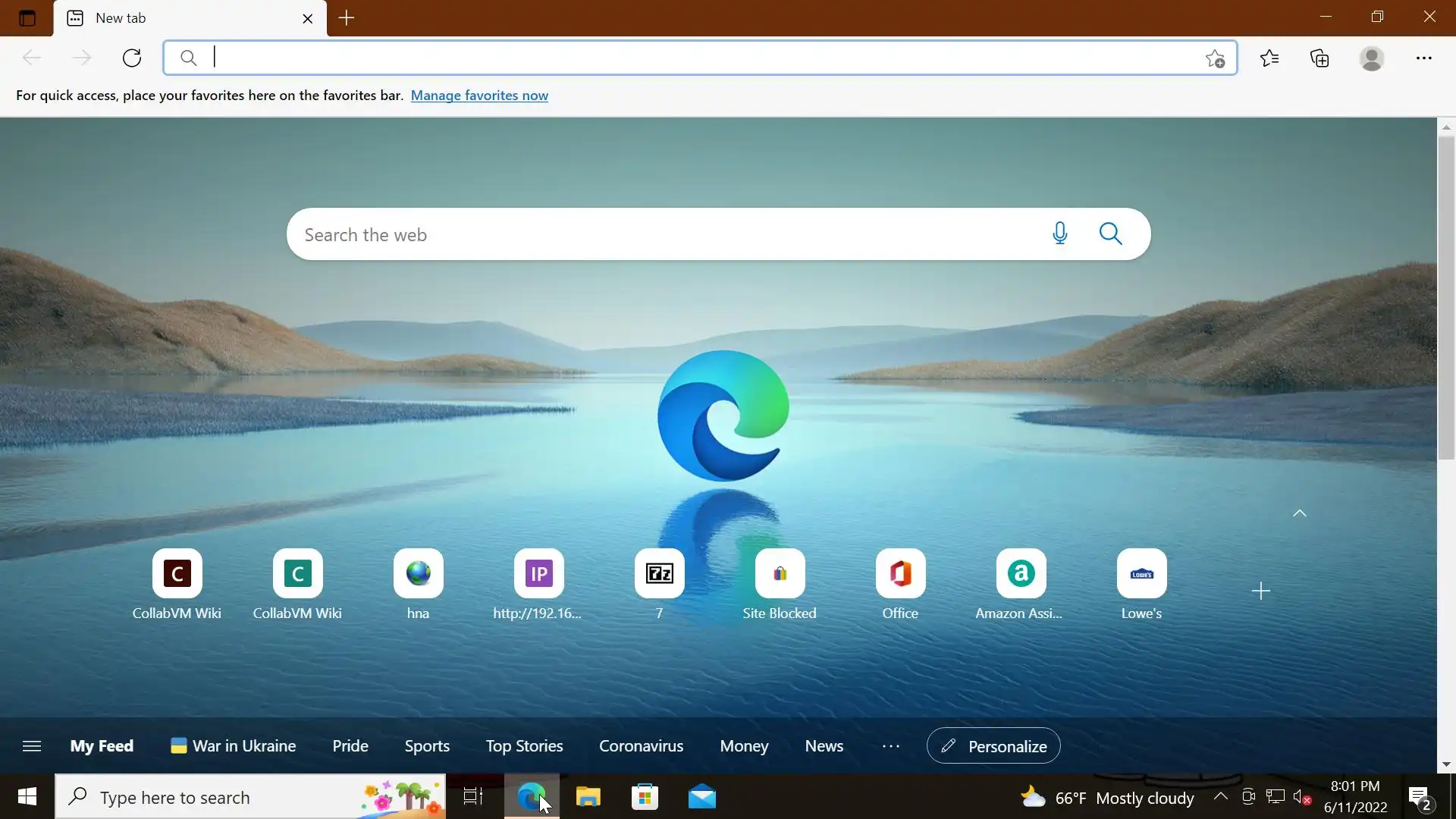Open the user profile avatar
1456x819 pixels.
coord(1372,58)
